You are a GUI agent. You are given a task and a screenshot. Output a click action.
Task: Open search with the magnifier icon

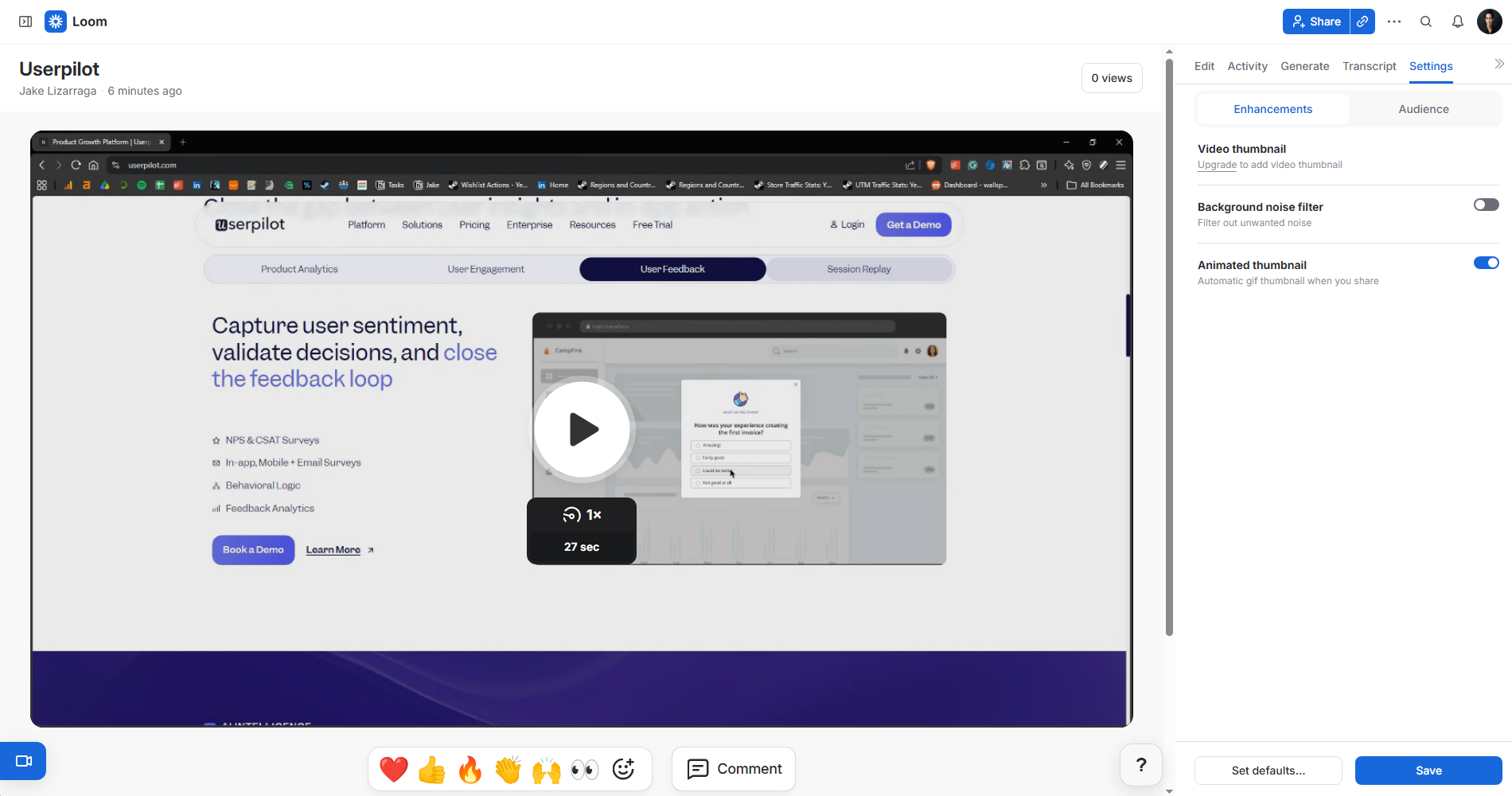[1426, 21]
